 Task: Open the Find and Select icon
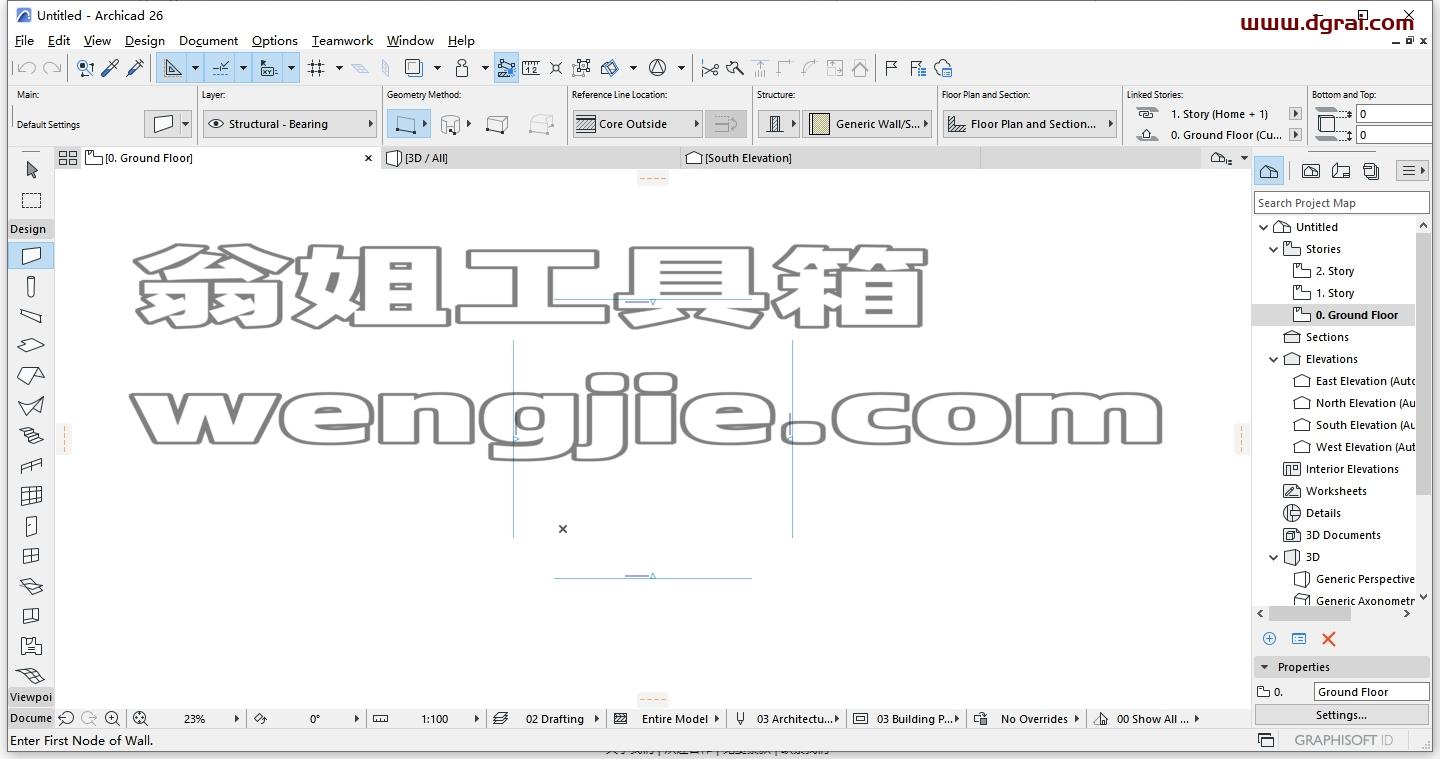point(85,68)
